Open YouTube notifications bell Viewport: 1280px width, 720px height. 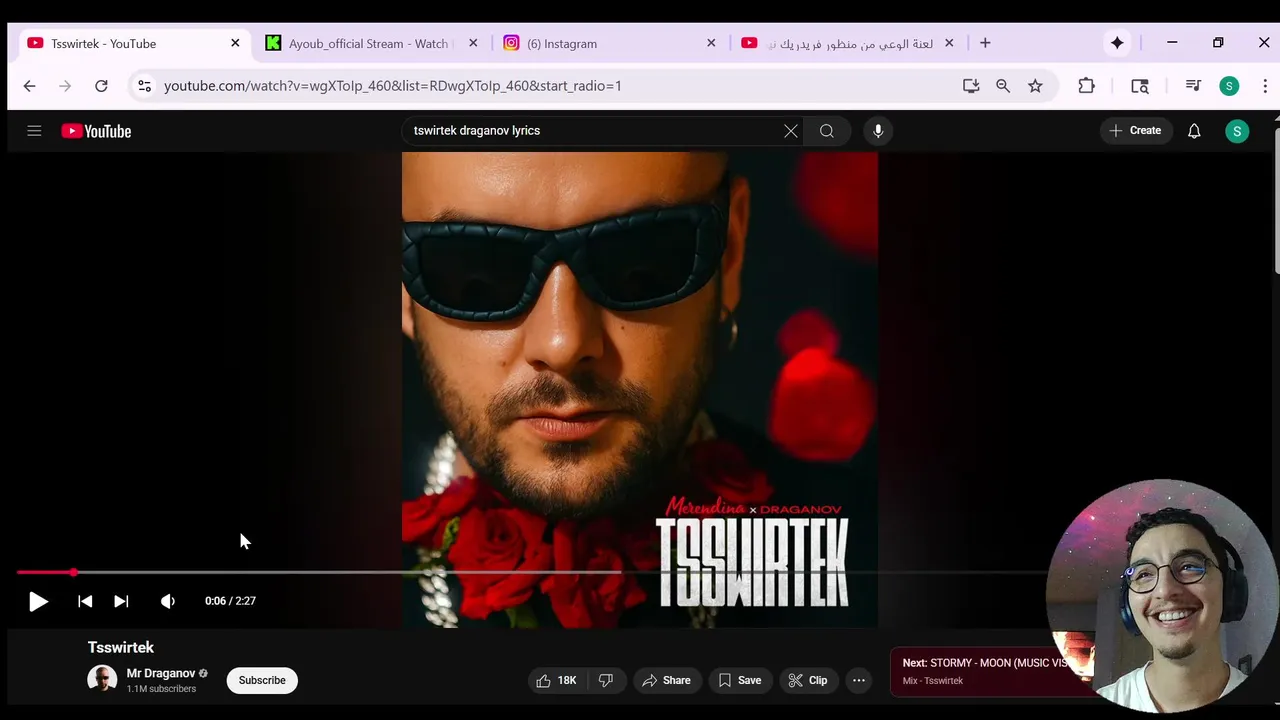pyautogui.click(x=1194, y=131)
